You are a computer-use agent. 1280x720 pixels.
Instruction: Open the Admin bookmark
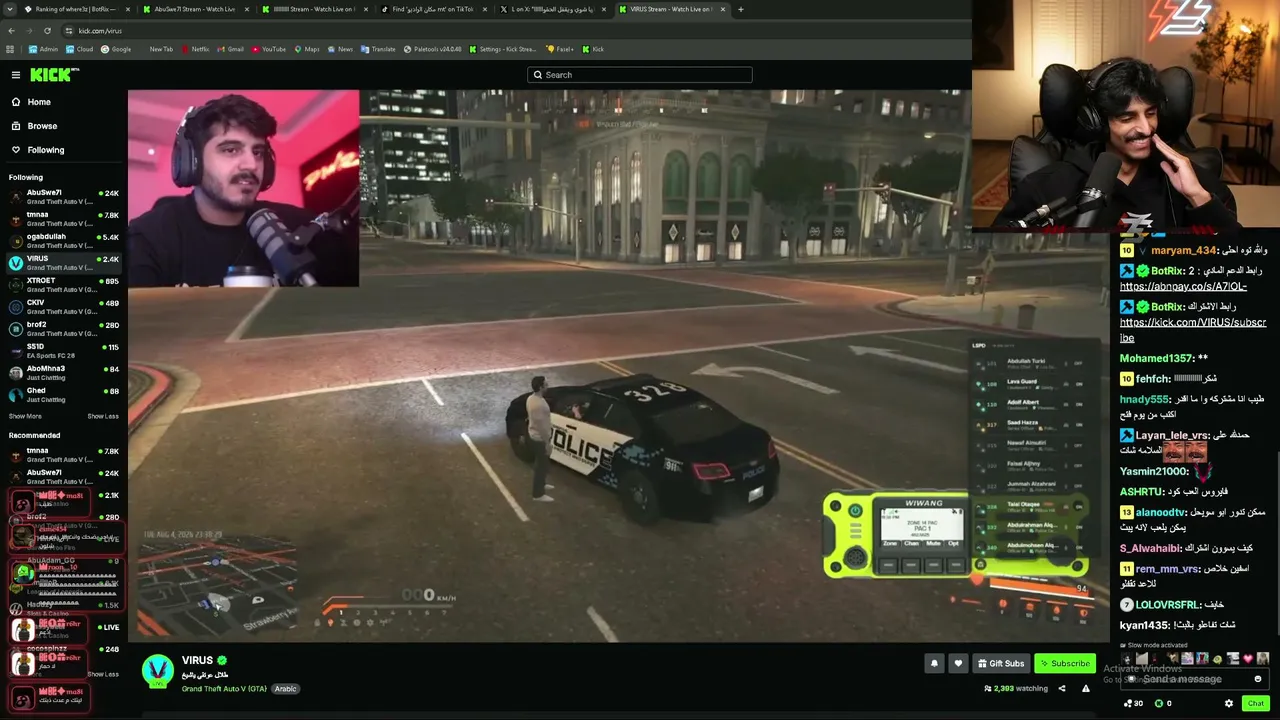44,49
